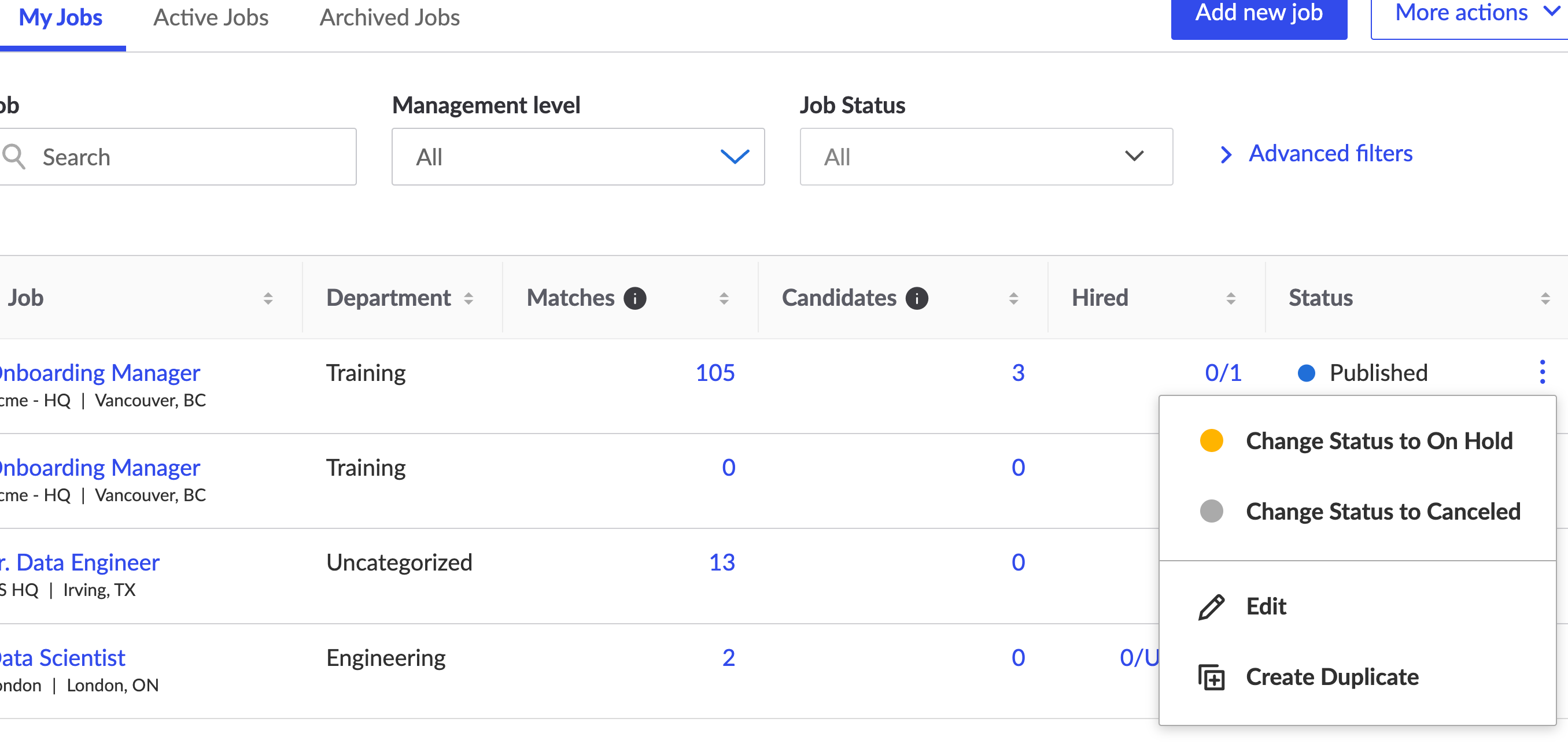Choose Change Status to On Hold
The width and height of the screenshot is (1568, 748).
coord(1378,440)
